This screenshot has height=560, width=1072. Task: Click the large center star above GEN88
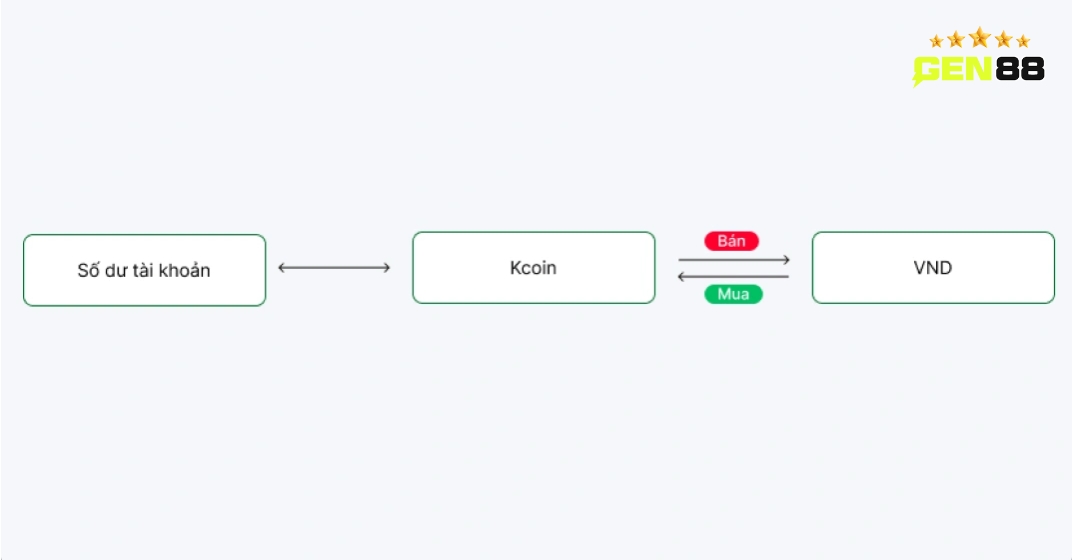[980, 37]
